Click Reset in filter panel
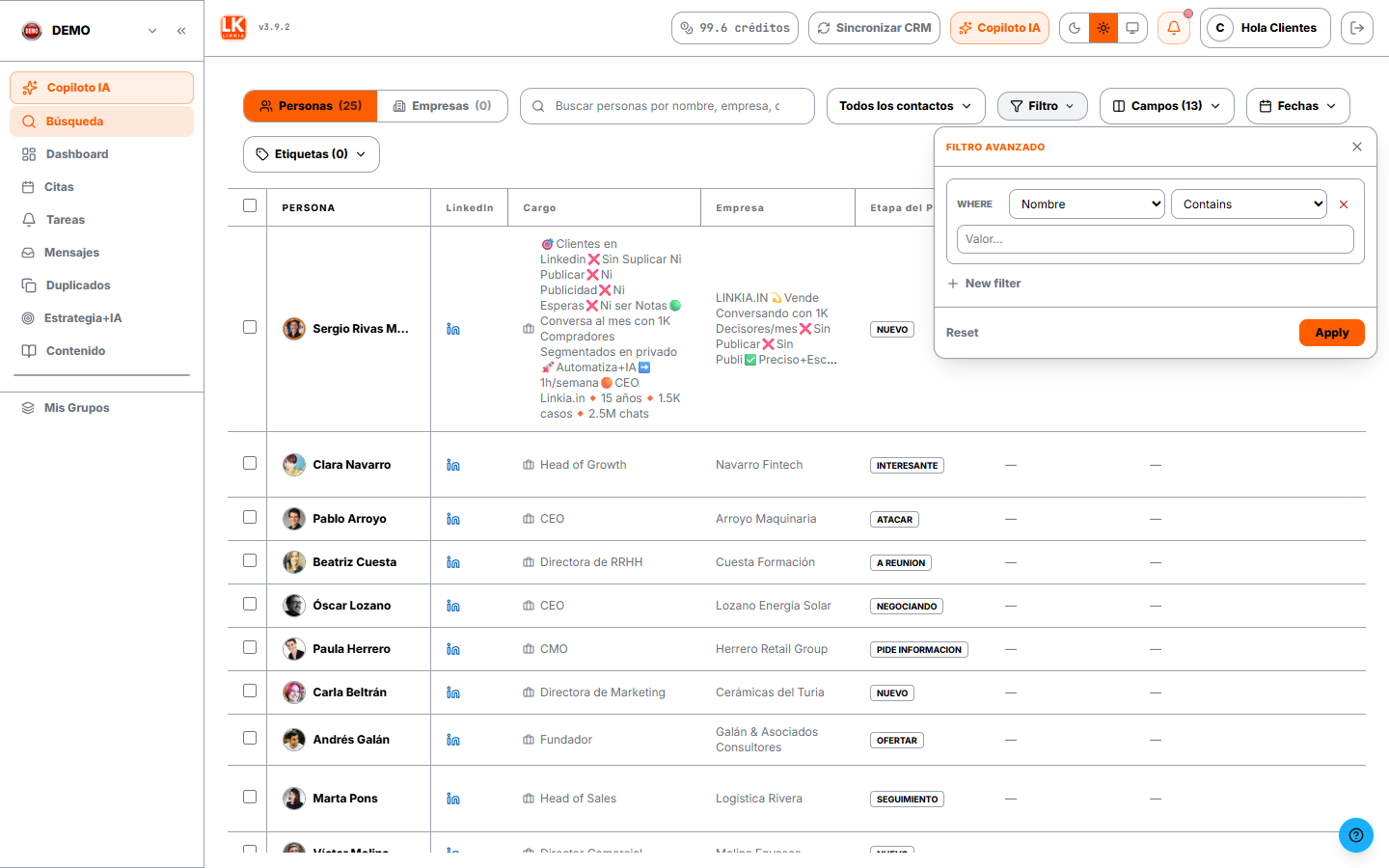Viewport: 1389px width, 868px height. [x=962, y=333]
